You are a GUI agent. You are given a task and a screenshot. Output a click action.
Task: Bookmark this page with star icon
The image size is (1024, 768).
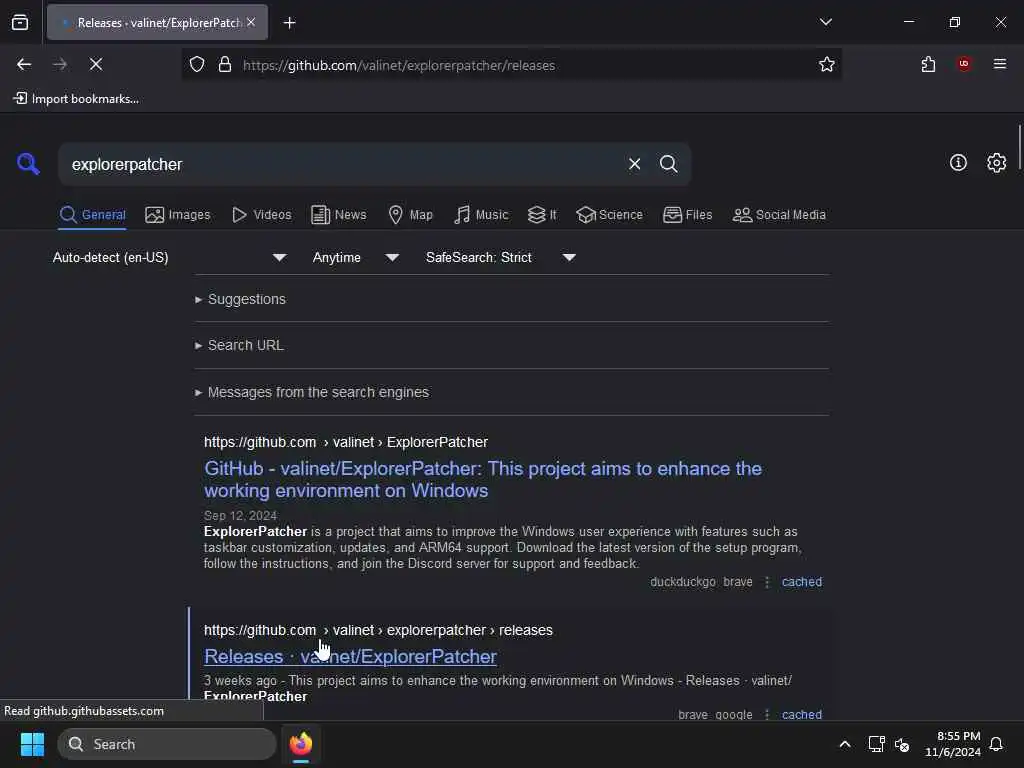(x=827, y=64)
